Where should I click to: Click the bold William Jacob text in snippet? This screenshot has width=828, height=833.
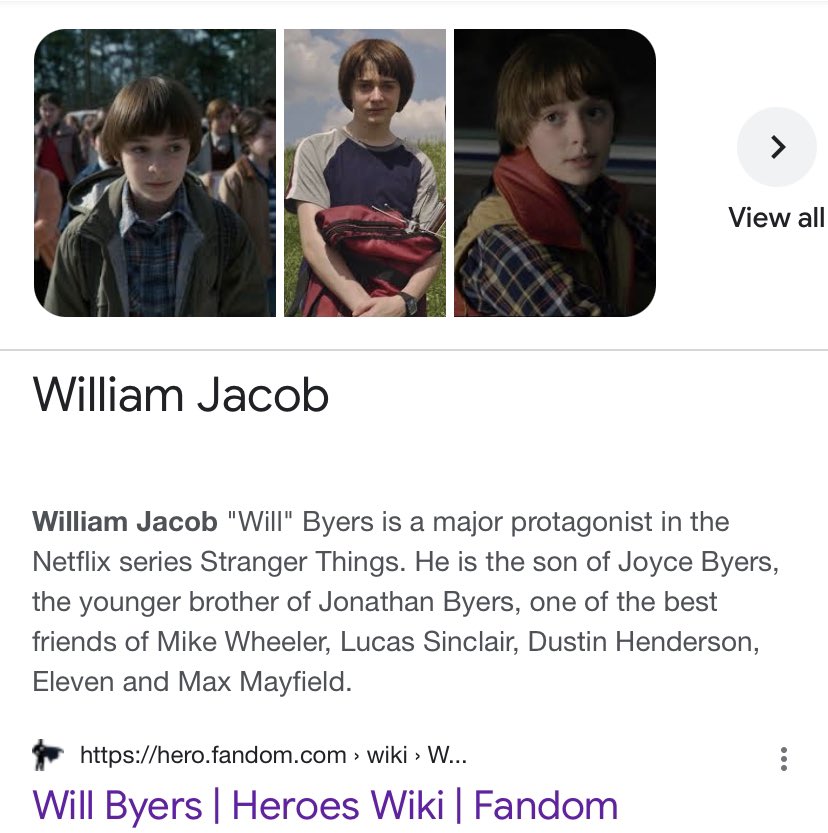tap(125, 522)
